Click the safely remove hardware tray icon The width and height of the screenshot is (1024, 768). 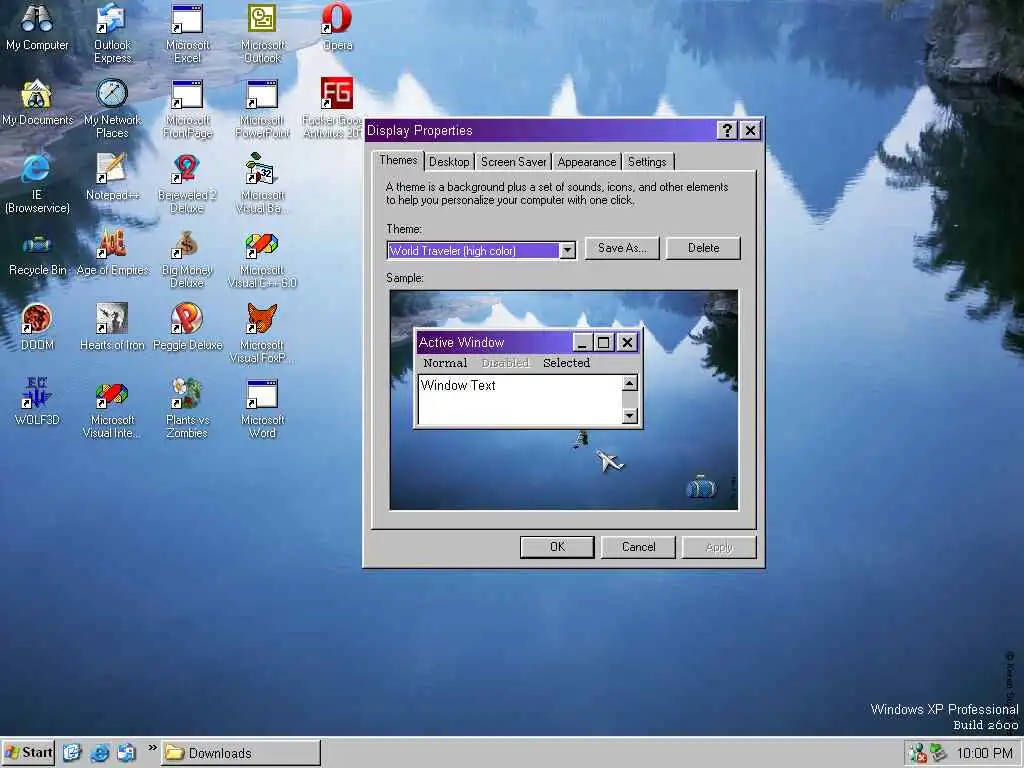tap(938, 752)
